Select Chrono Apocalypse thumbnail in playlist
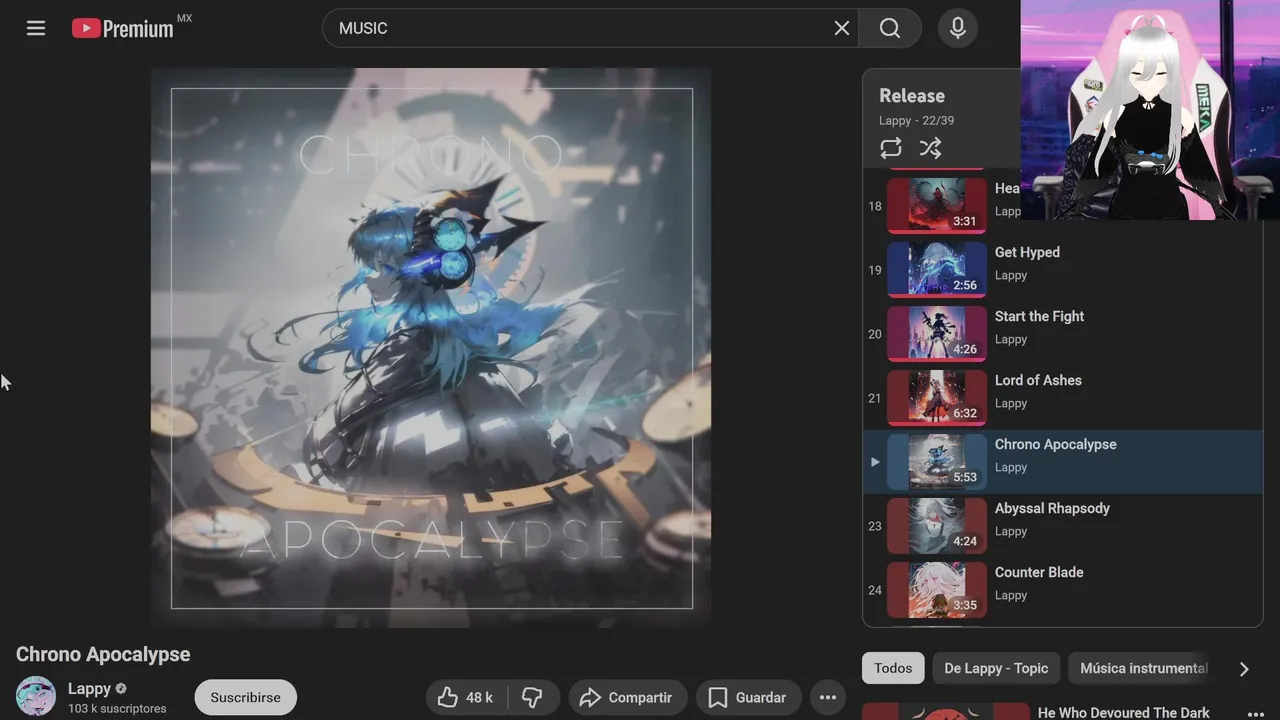Screen dimensions: 1280x720 pyautogui.click(x=937, y=462)
